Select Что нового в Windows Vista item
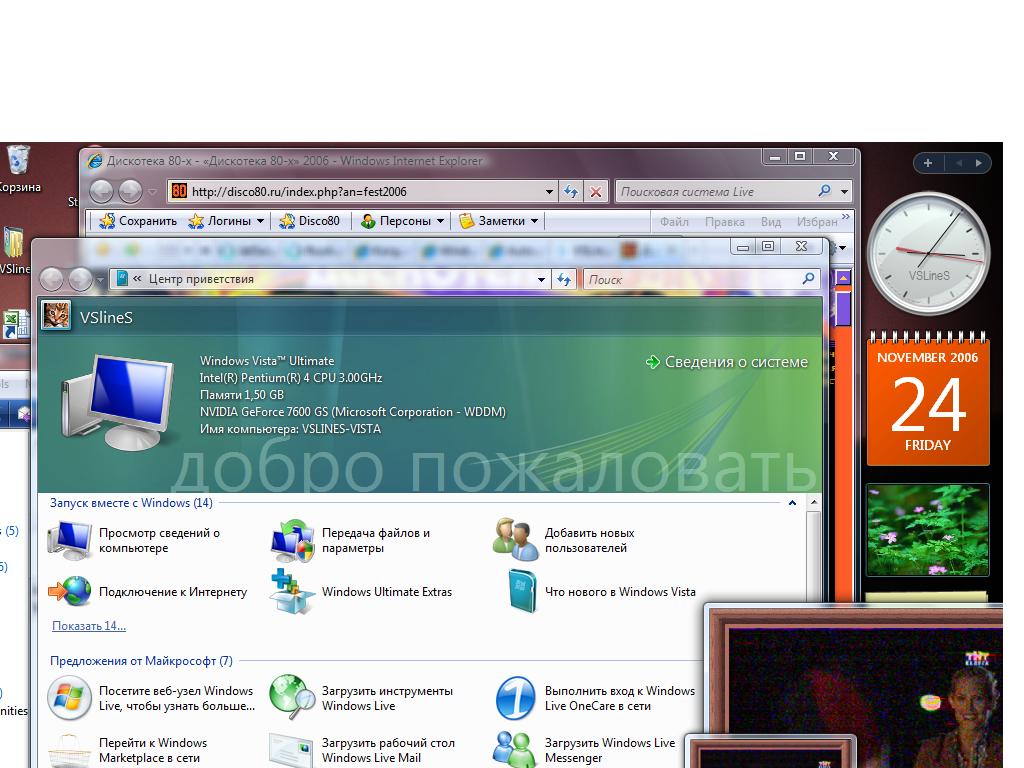1024x768 pixels. (x=601, y=592)
